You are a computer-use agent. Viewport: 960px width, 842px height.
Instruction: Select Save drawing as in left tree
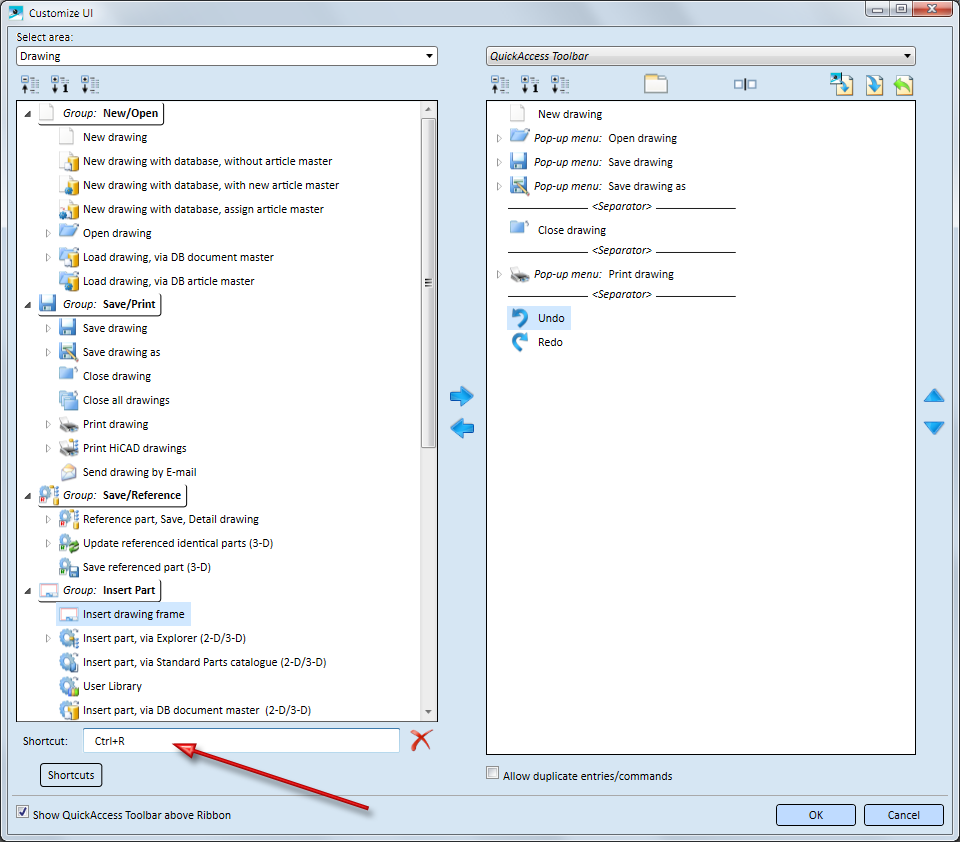click(121, 352)
